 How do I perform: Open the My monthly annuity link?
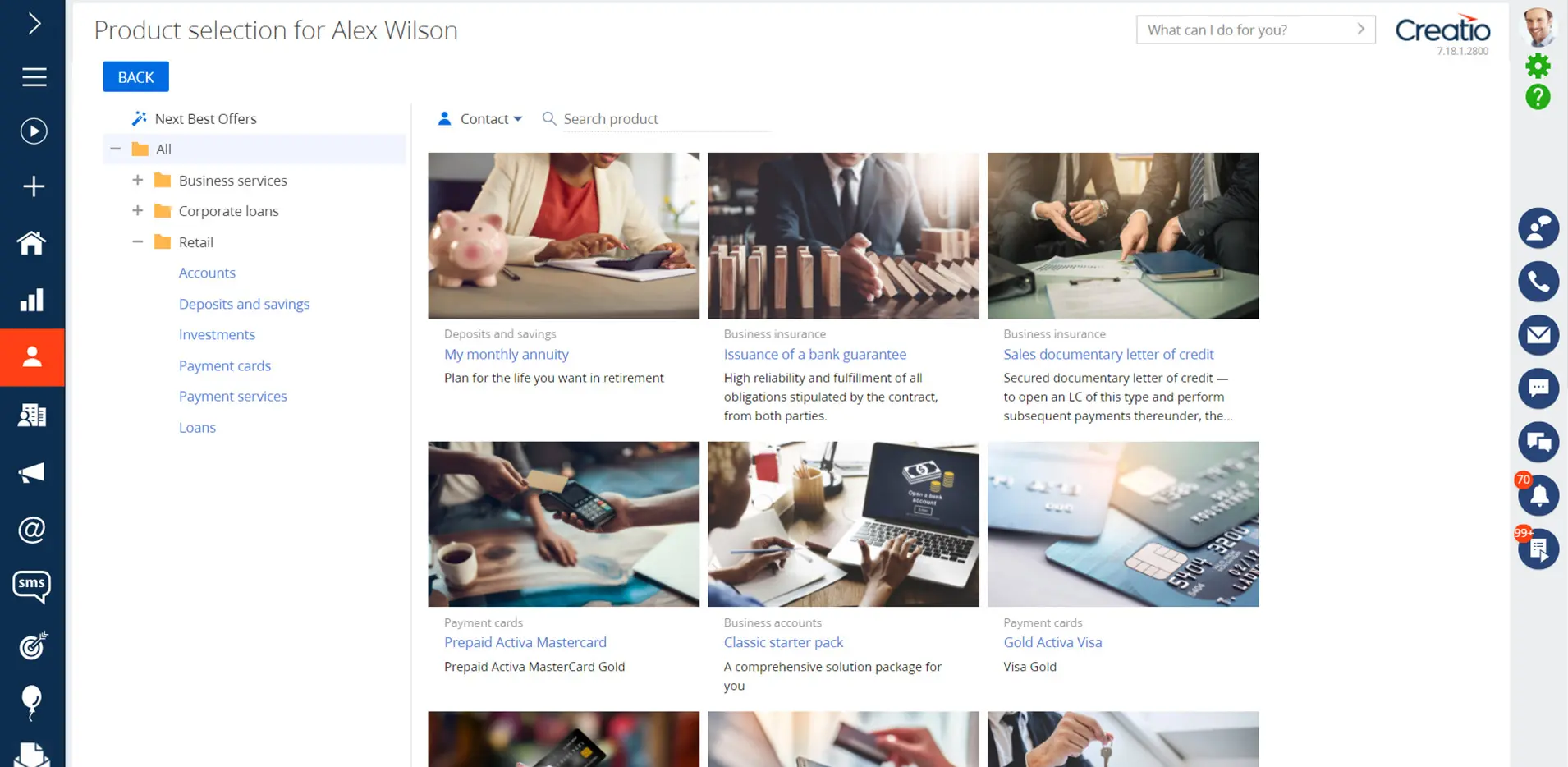click(506, 354)
